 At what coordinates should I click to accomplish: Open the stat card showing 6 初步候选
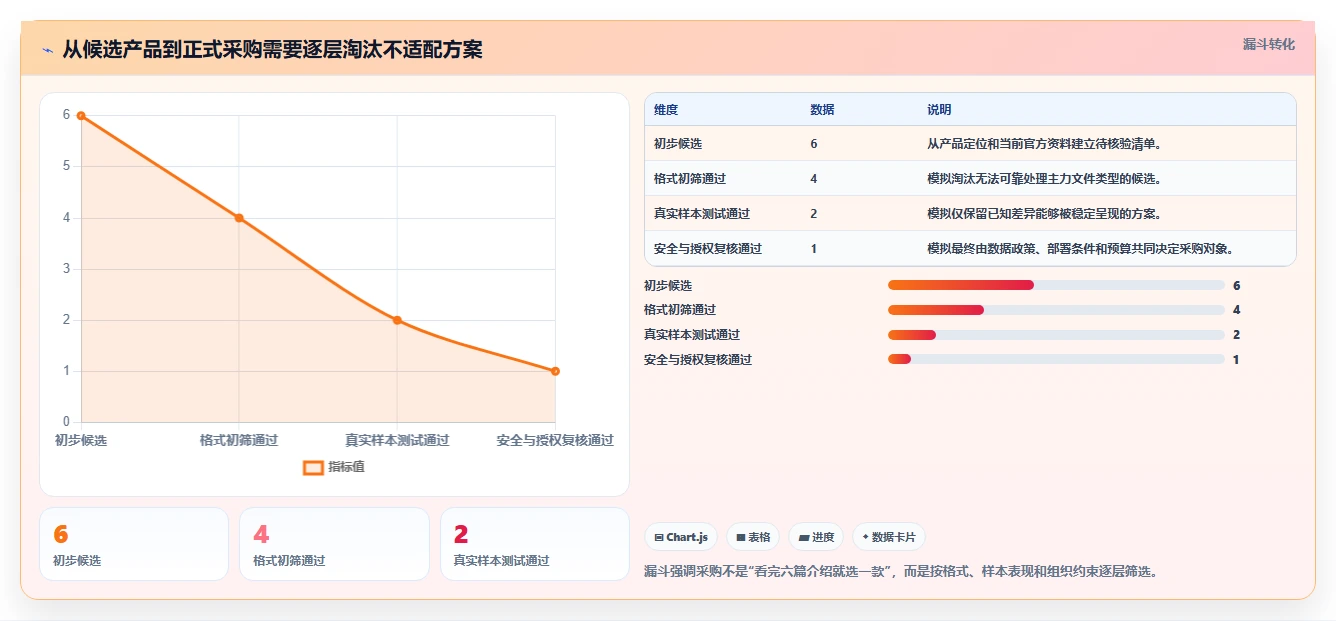[x=134, y=544]
